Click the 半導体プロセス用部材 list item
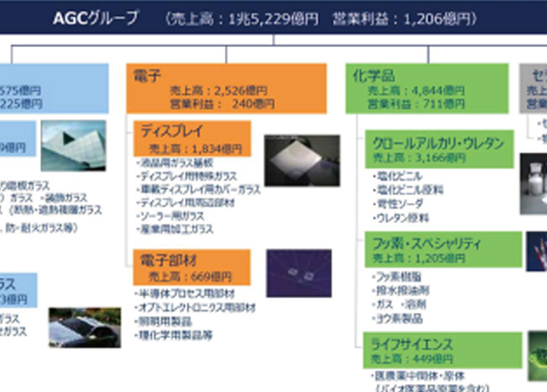 pos(185,294)
